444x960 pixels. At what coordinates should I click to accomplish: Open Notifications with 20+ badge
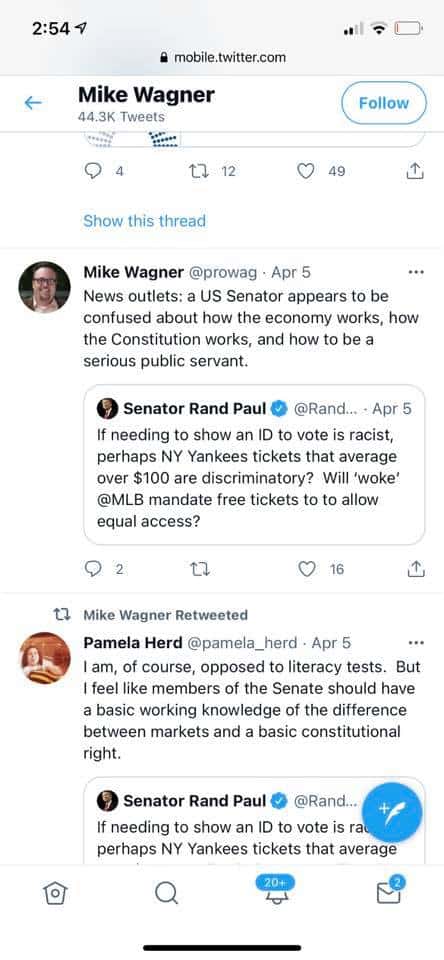[275, 890]
